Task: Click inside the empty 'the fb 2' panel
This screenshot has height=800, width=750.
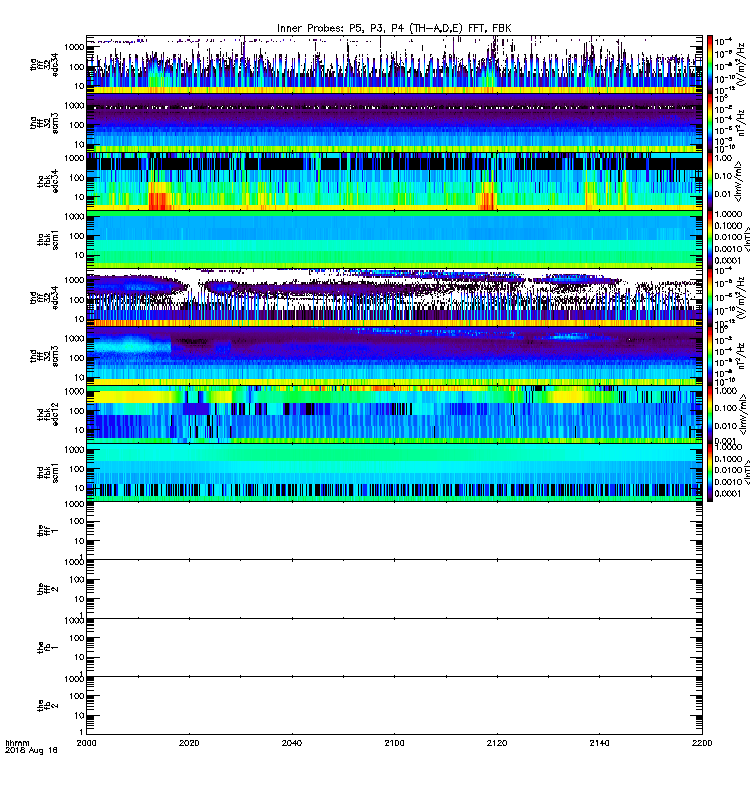Action: tap(394, 706)
